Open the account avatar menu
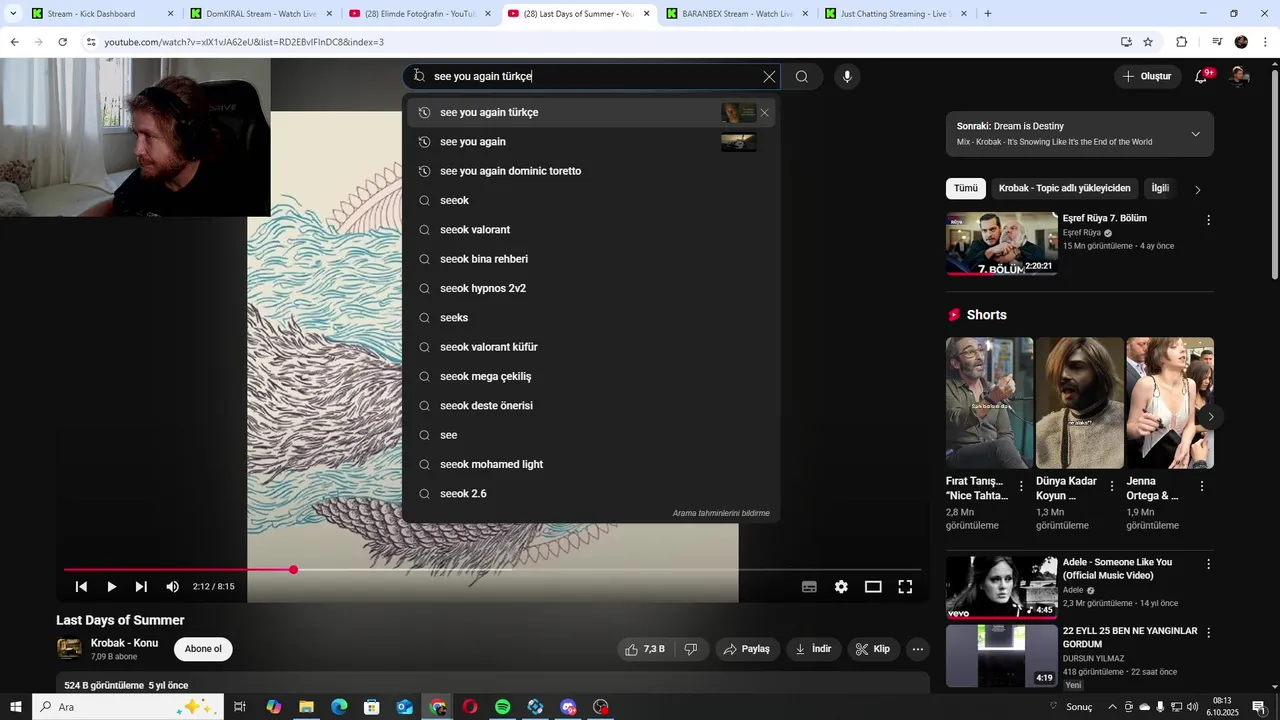 tap(1239, 77)
